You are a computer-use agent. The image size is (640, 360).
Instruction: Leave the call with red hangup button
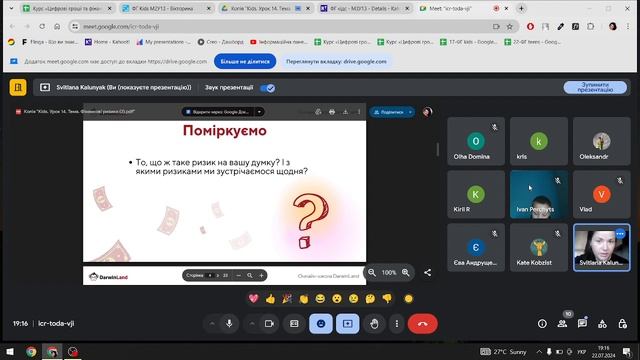click(422, 324)
